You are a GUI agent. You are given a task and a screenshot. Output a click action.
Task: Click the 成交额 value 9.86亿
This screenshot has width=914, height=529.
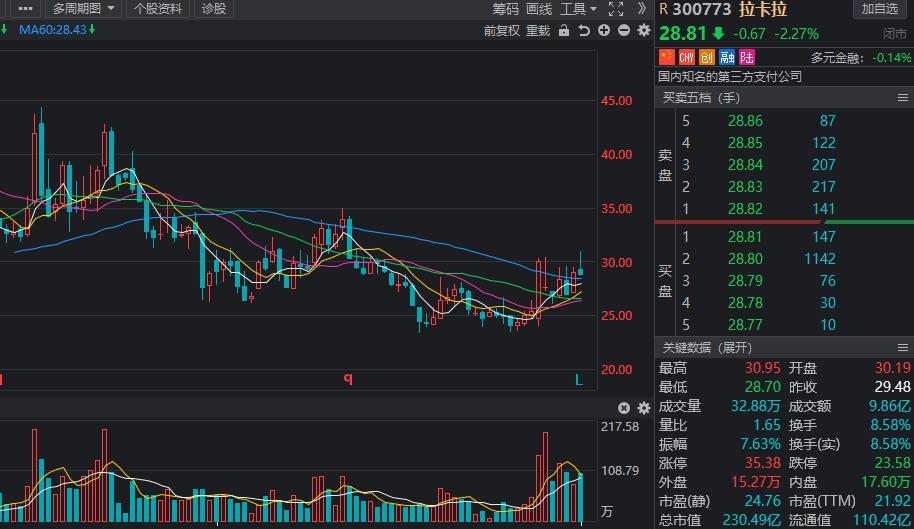click(890, 406)
